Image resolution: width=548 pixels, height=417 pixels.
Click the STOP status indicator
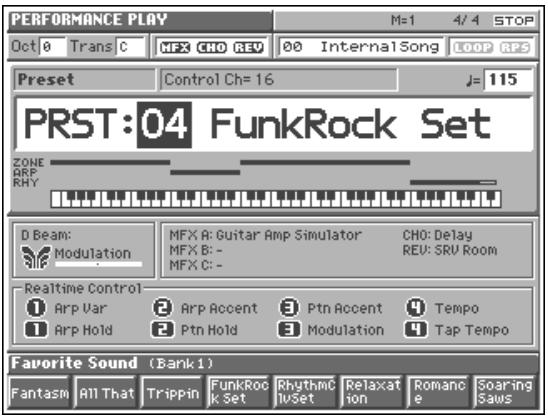pyautogui.click(x=514, y=21)
